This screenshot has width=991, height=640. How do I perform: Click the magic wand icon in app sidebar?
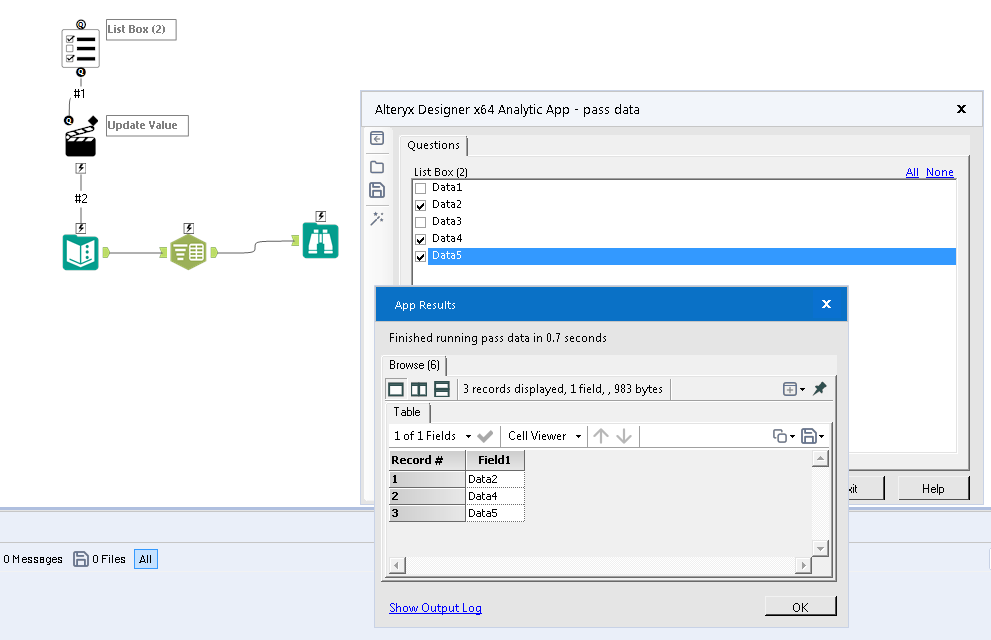(x=377, y=219)
